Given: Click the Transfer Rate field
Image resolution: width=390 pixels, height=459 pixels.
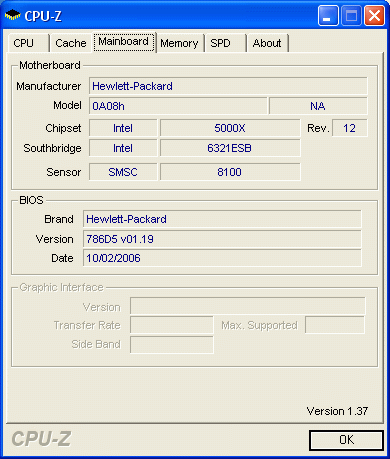Looking at the screenshot, I should tap(172, 325).
